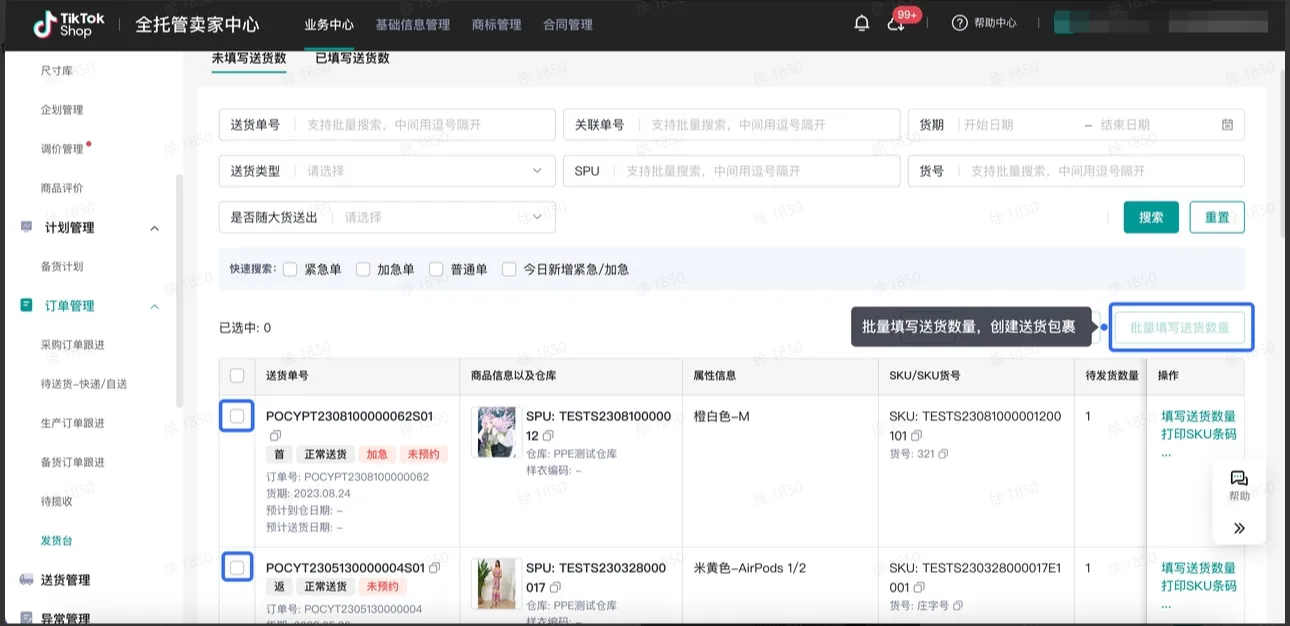1290x626 pixels.
Task: Select the 已填写送货数 tab
Action: point(353,58)
